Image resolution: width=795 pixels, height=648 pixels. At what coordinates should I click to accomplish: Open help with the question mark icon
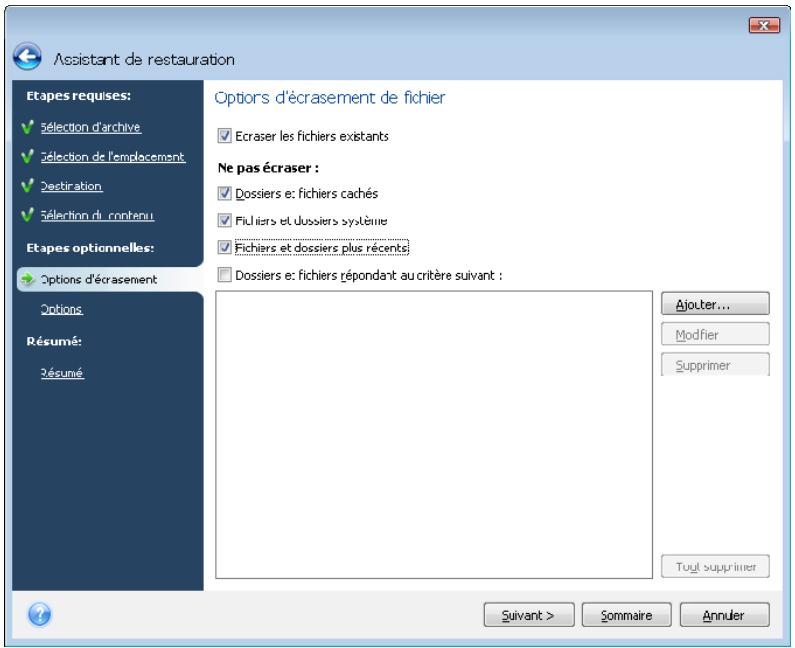pyautogui.click(x=40, y=615)
